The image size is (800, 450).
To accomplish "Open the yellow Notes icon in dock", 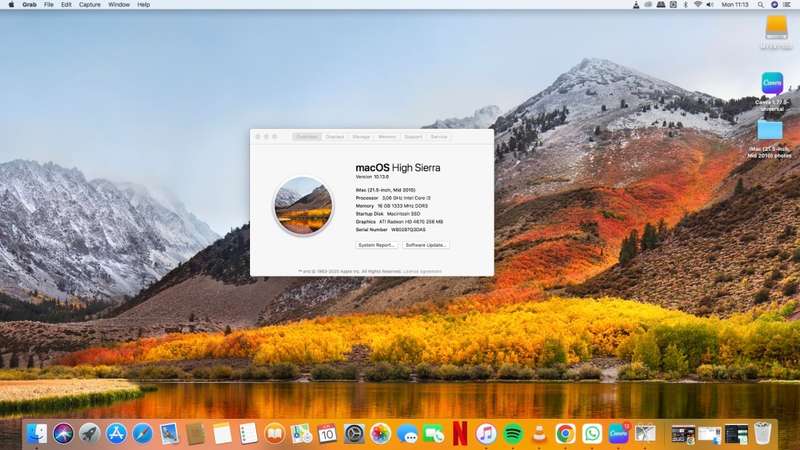I will coord(222,434).
